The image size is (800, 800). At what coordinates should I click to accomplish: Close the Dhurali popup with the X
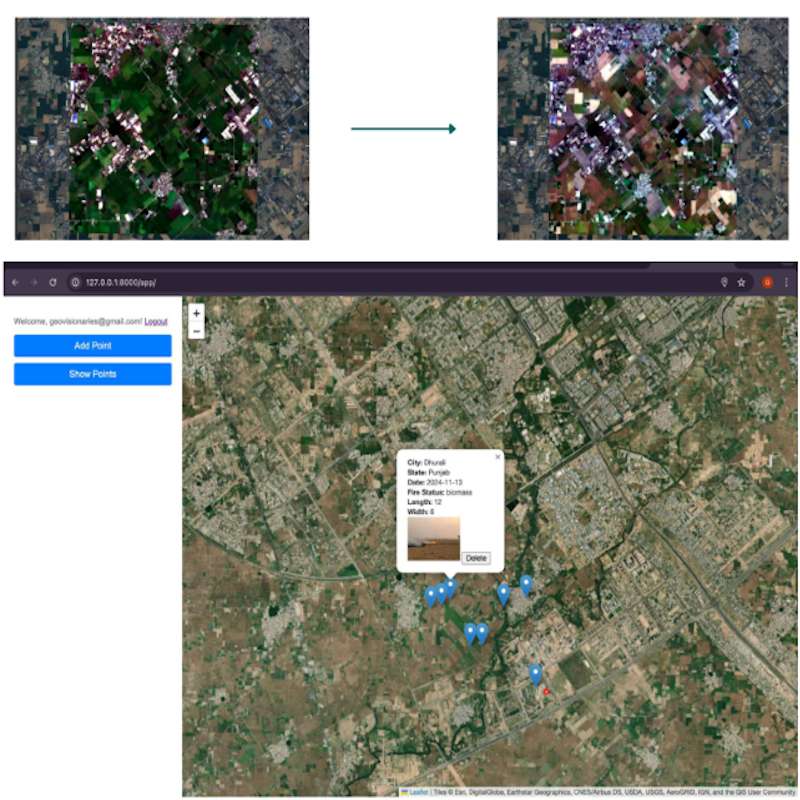tap(497, 457)
